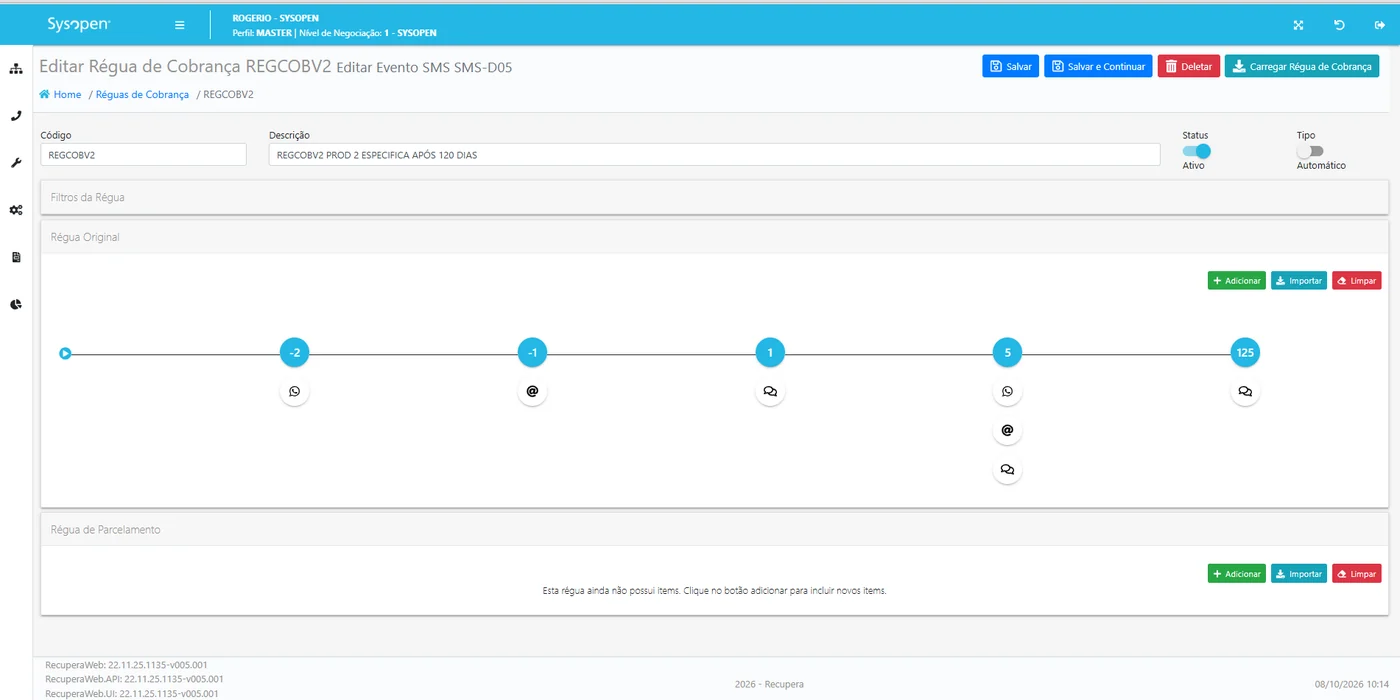Open the Réguas de Cobrança breadcrumb

[142, 95]
